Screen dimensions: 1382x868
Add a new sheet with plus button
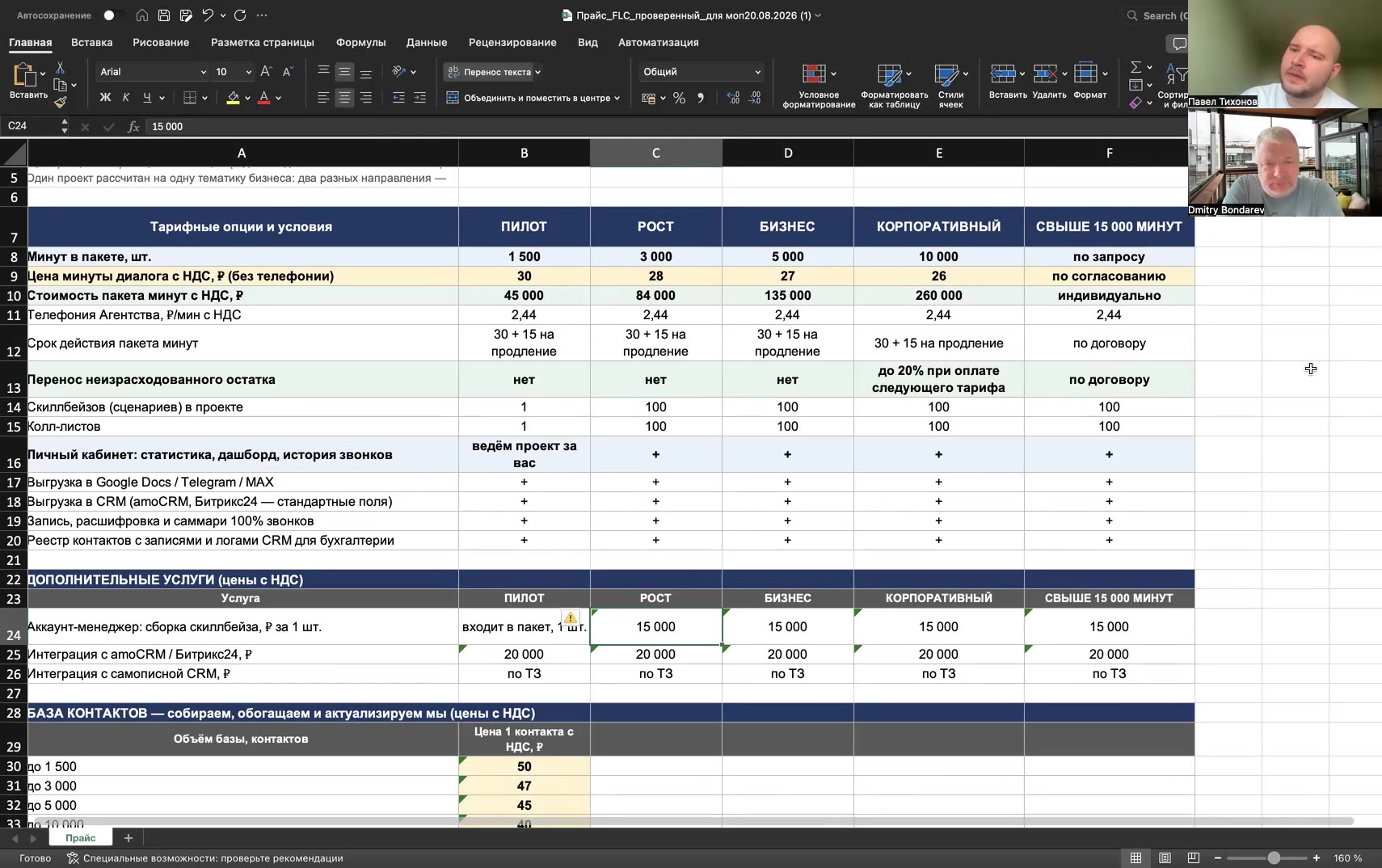click(x=128, y=838)
